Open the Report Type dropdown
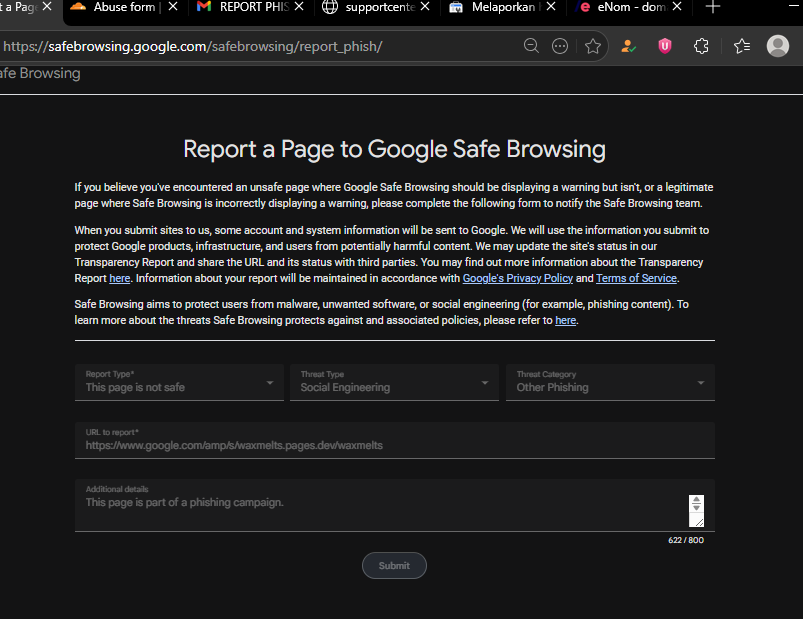This screenshot has height=619, width=803. coord(179,382)
